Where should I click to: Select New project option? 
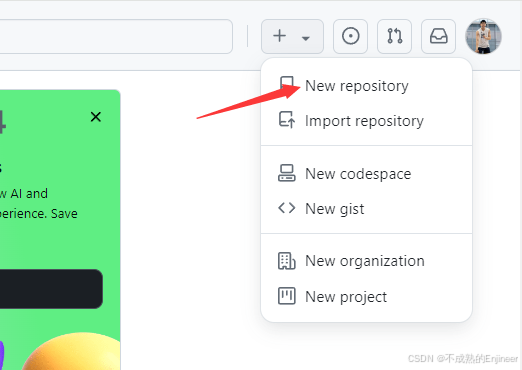click(367, 296)
